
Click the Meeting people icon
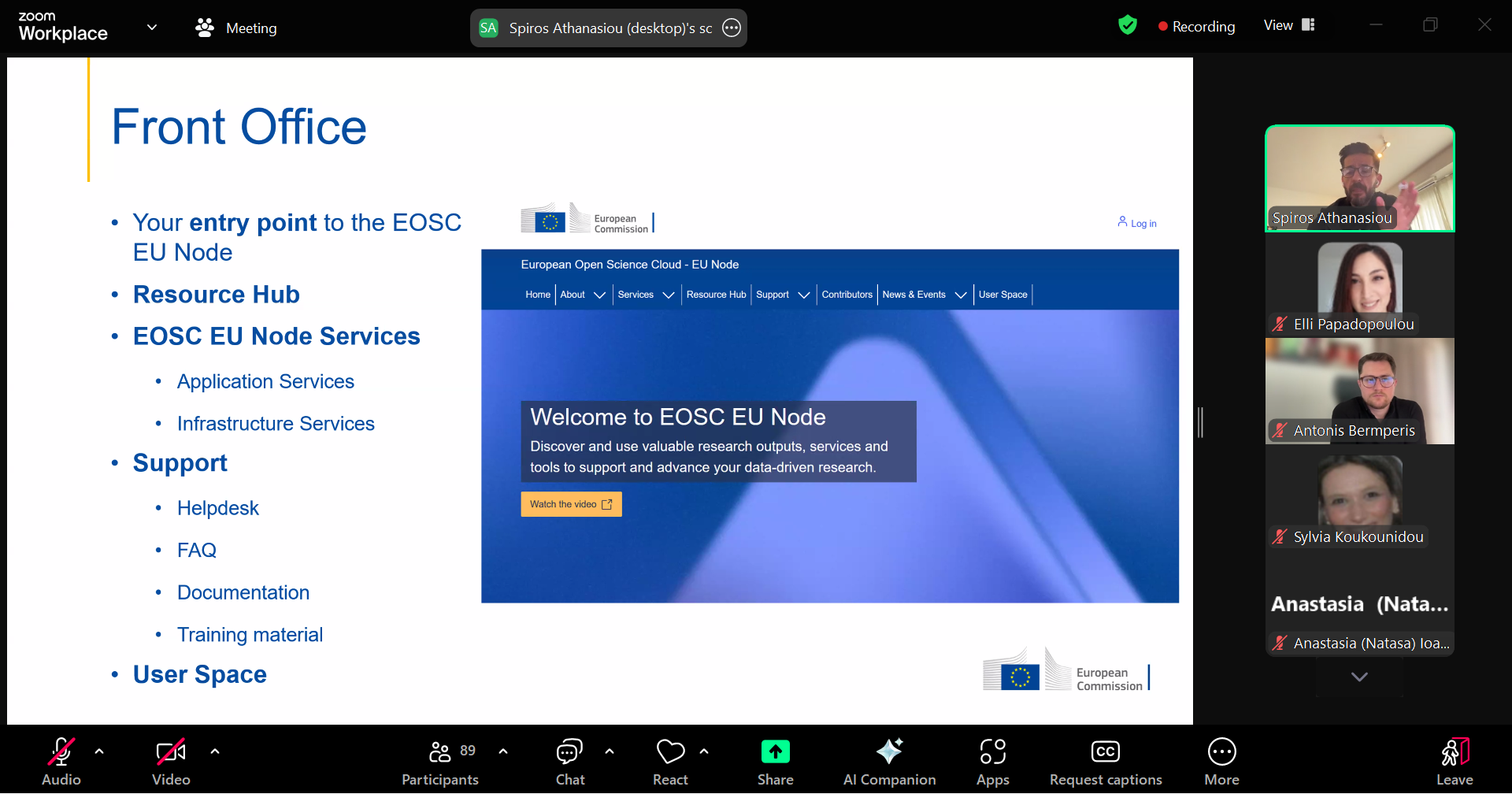coord(205,28)
